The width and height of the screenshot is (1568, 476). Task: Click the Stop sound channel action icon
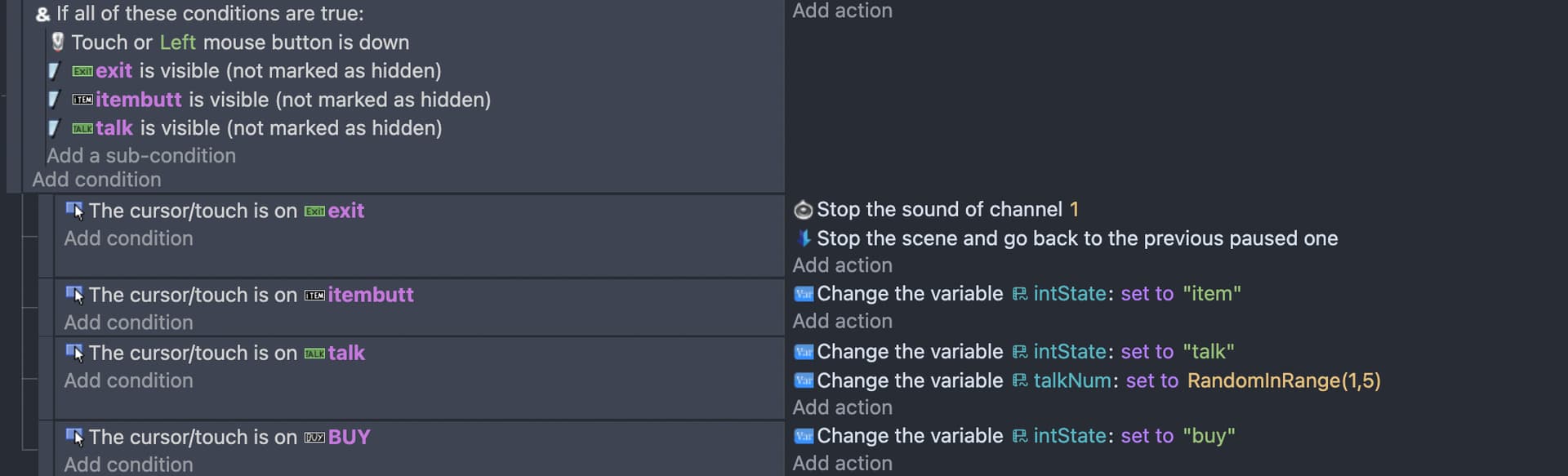[x=804, y=210]
